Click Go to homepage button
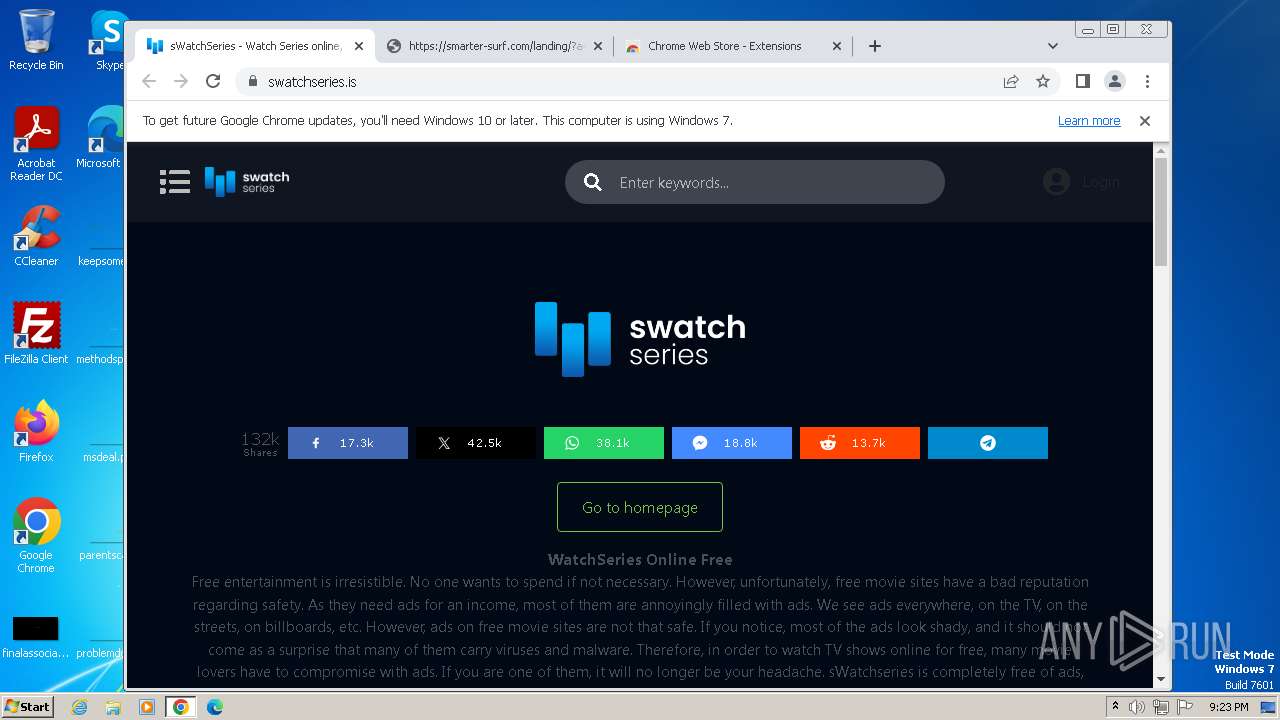1280x720 pixels. tap(640, 507)
